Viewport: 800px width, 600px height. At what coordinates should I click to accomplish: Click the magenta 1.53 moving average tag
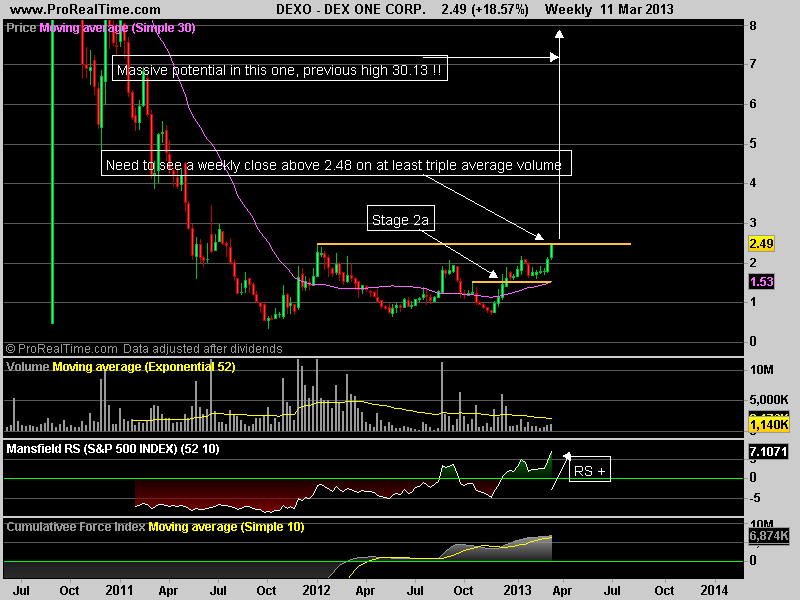761,282
